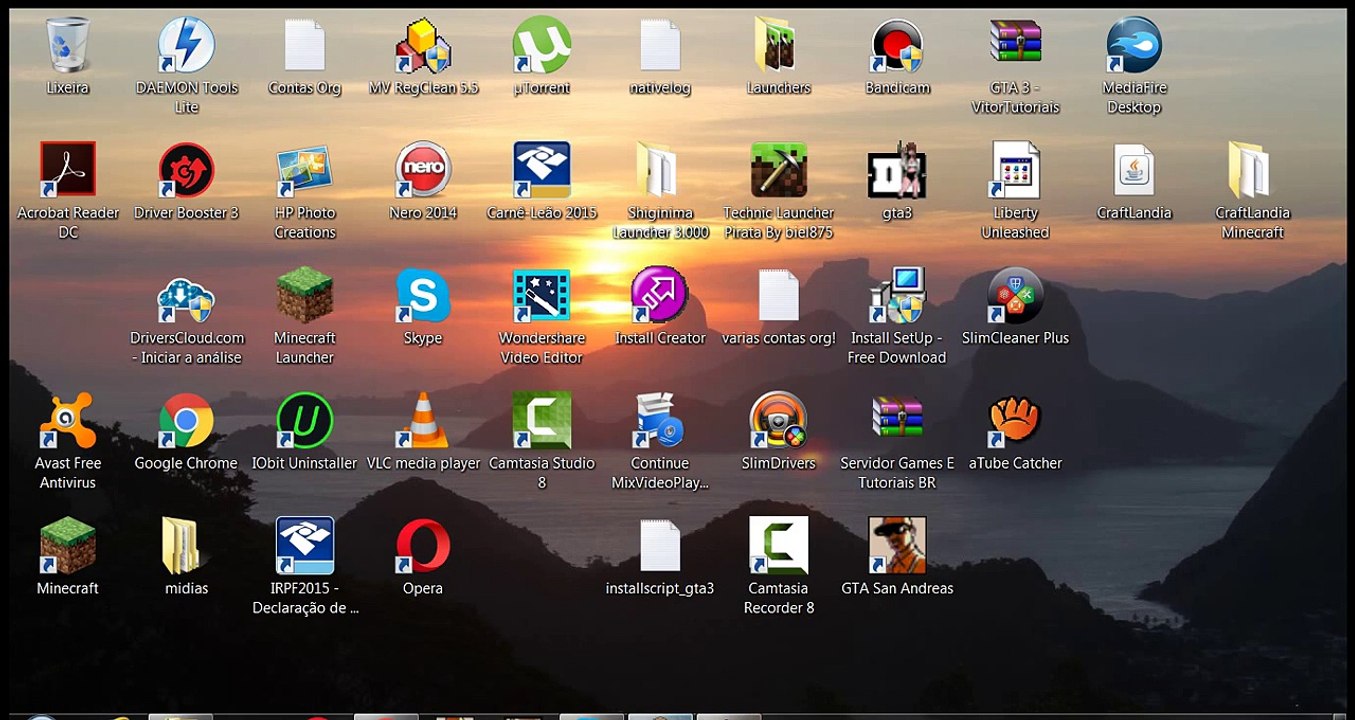
Task: Select the Continue MixVideoPlay shortcut
Action: [660, 421]
